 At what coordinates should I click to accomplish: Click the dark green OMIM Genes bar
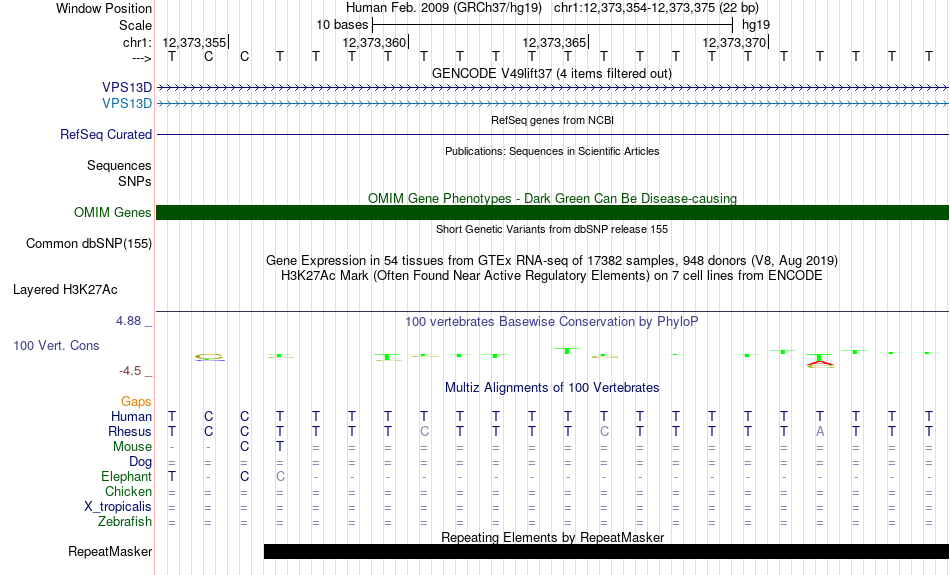pyautogui.click(x=553, y=213)
